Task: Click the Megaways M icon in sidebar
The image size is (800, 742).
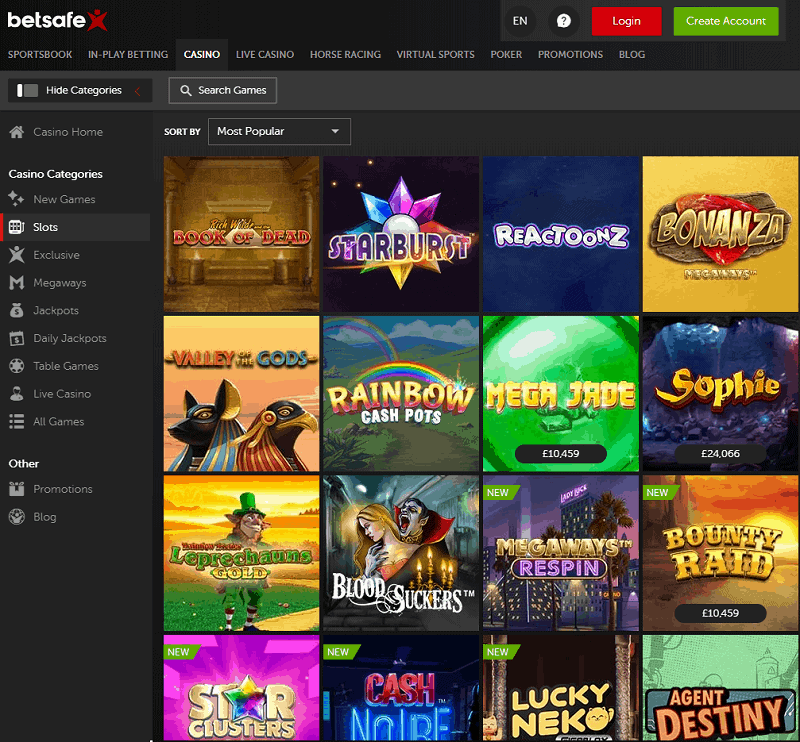Action: [16, 283]
